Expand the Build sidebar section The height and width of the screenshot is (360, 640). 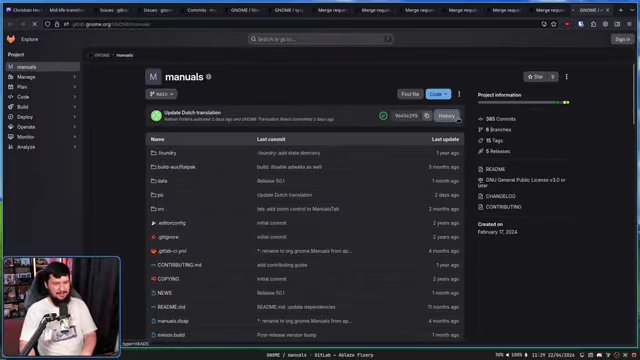tap(42, 107)
